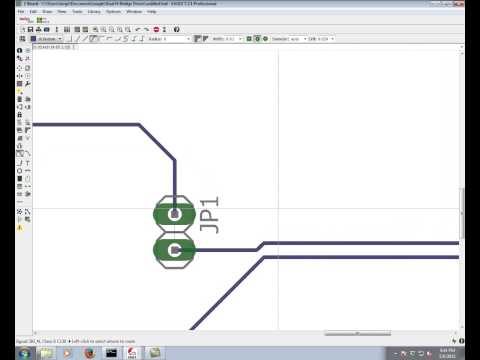Open the Grid settings icon
This screenshot has width=480, height=360.
point(22,39)
